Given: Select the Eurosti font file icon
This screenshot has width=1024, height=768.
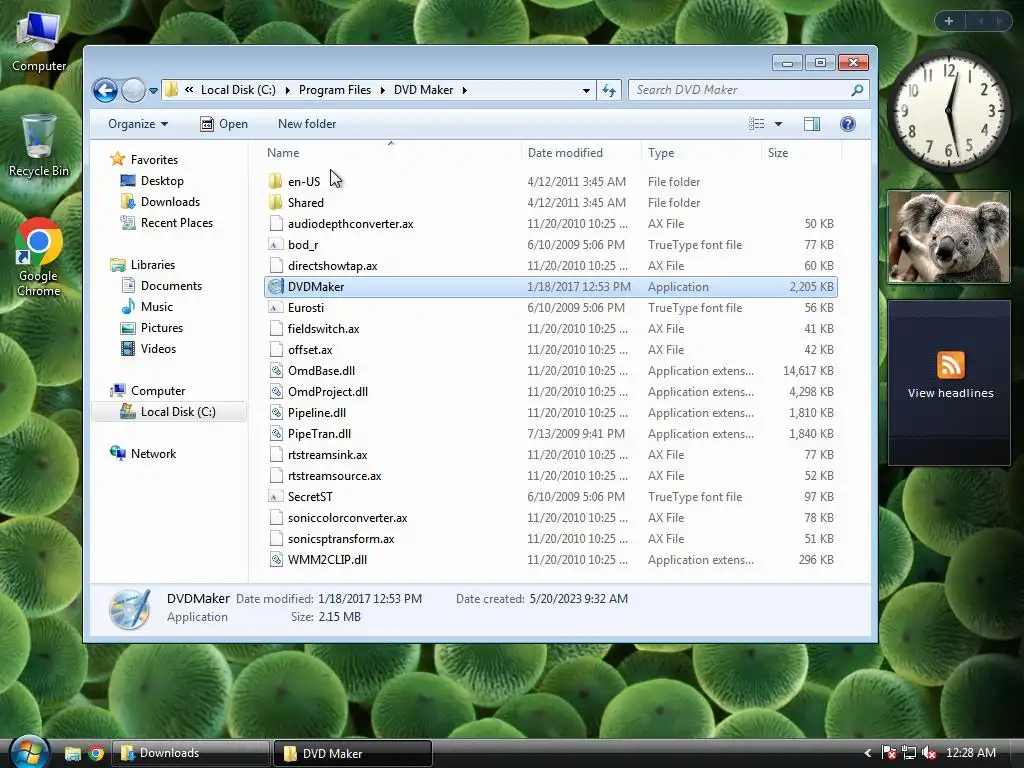Looking at the screenshot, I should [x=276, y=308].
